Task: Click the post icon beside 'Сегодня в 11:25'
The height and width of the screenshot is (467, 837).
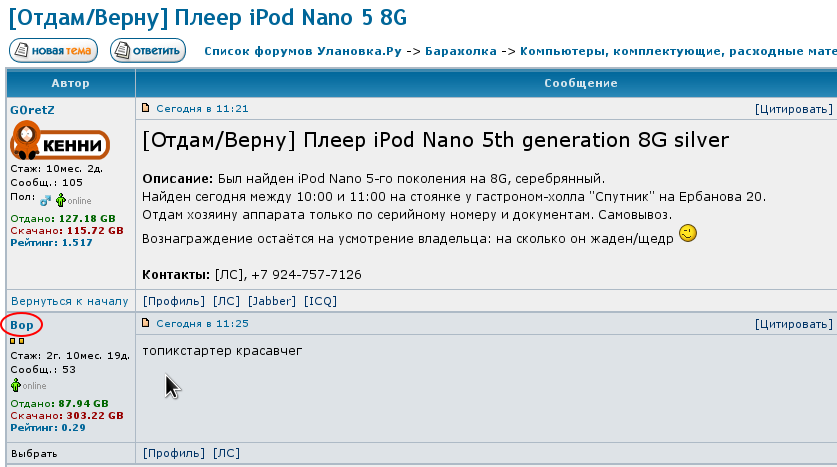Action: (x=146, y=323)
